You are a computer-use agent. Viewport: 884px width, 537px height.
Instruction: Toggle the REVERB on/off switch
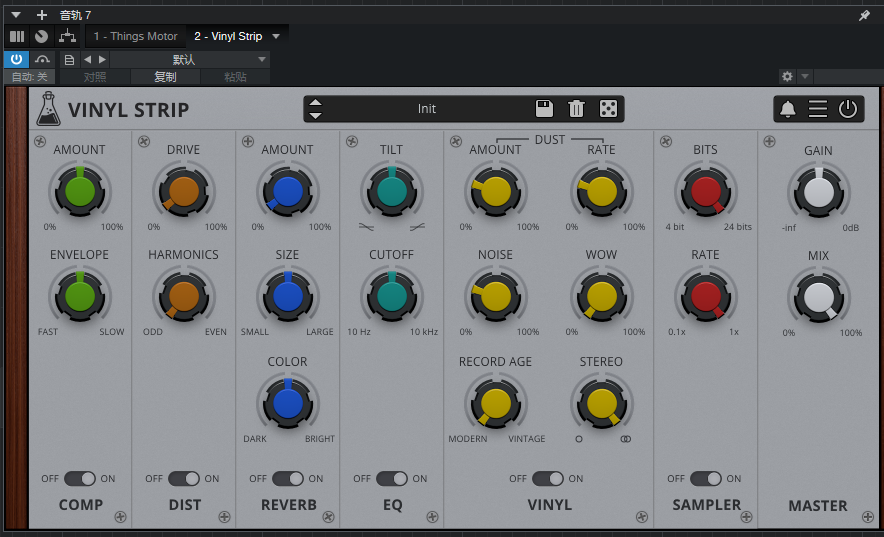pos(288,478)
